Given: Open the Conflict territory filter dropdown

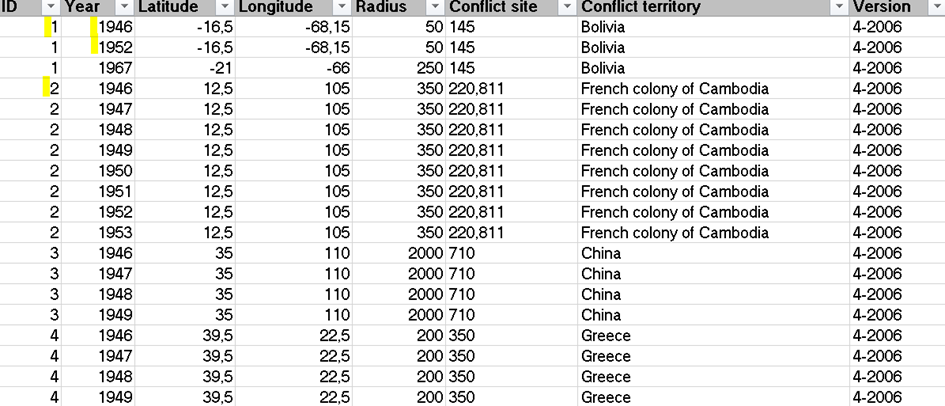Looking at the screenshot, I should click(x=839, y=8).
